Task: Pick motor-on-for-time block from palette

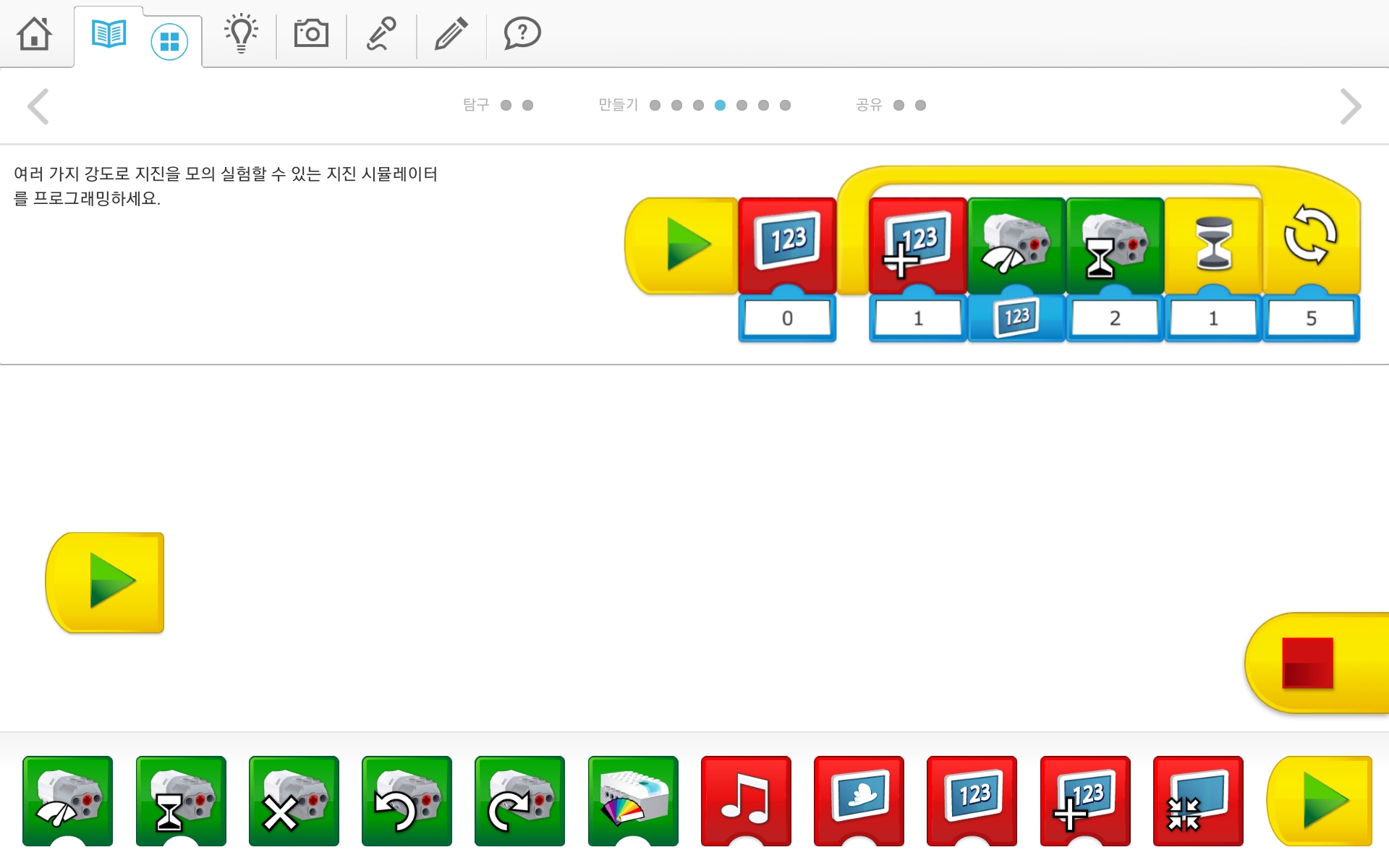Action: (181, 801)
